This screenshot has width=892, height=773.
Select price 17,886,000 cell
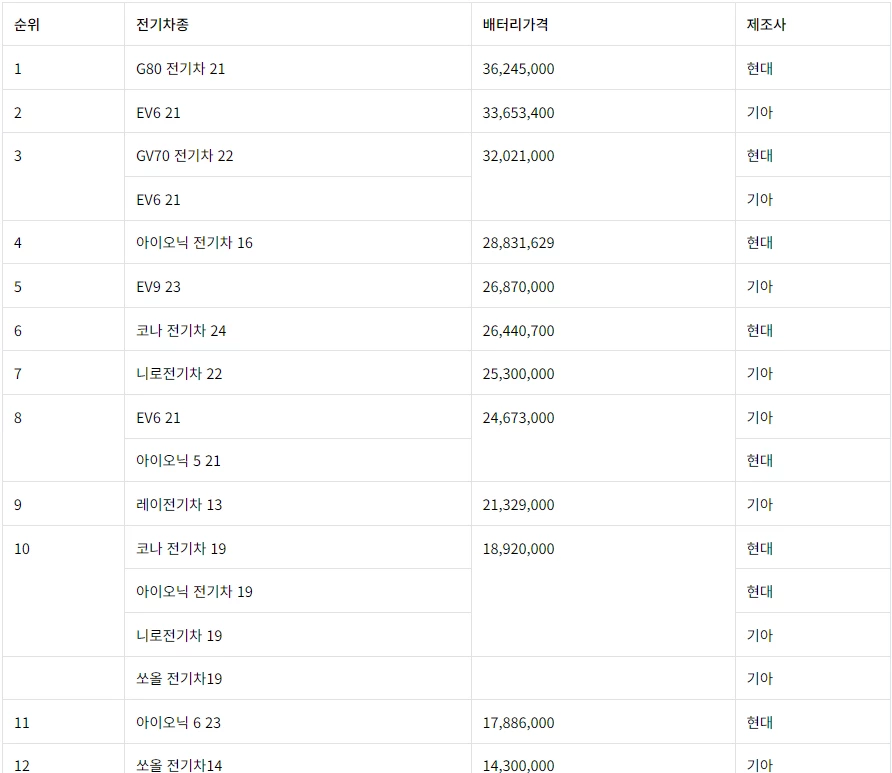point(603,722)
